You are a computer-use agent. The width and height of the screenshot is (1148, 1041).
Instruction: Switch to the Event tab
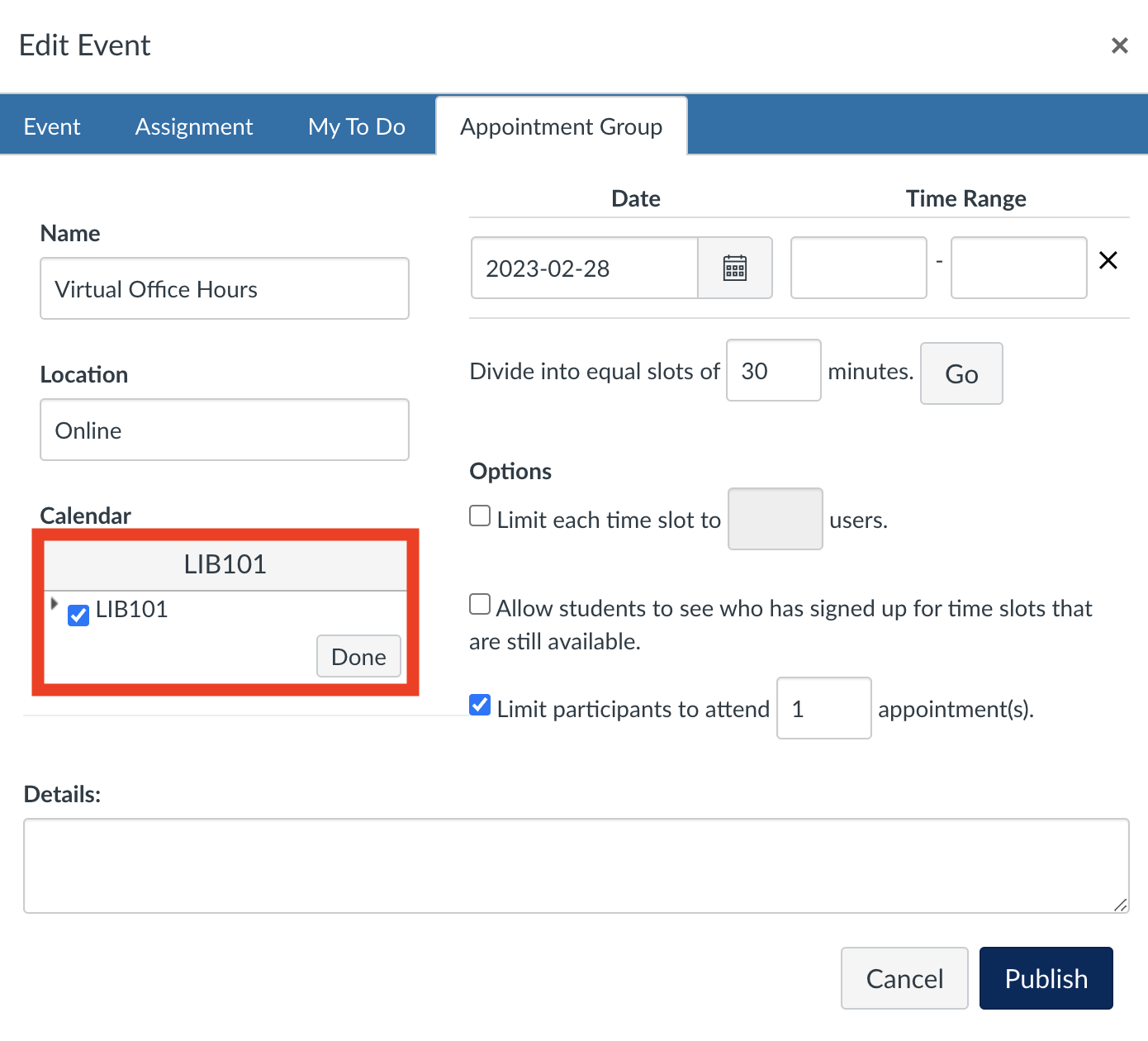coord(52,126)
